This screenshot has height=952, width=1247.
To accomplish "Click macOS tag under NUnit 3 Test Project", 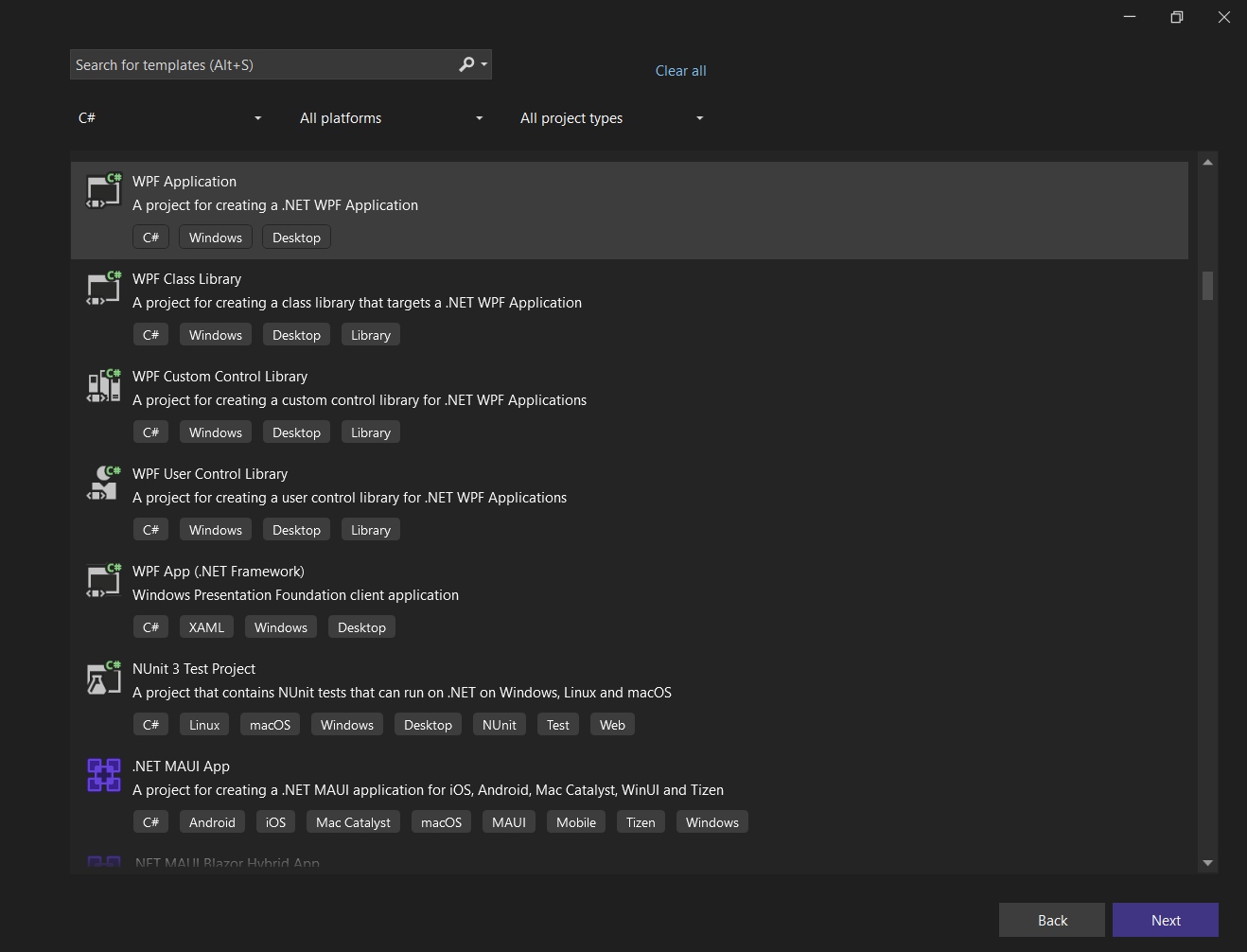I will [x=271, y=725].
